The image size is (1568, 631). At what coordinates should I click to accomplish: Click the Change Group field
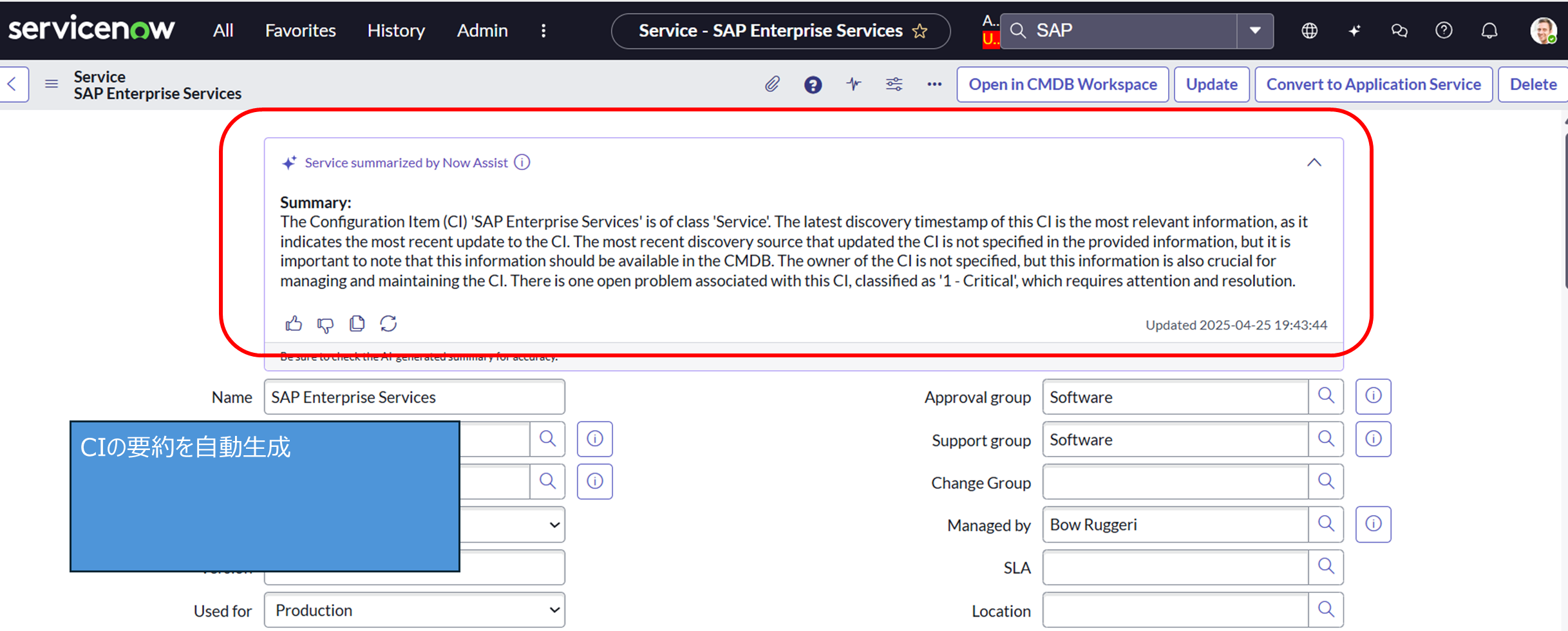(x=1175, y=482)
